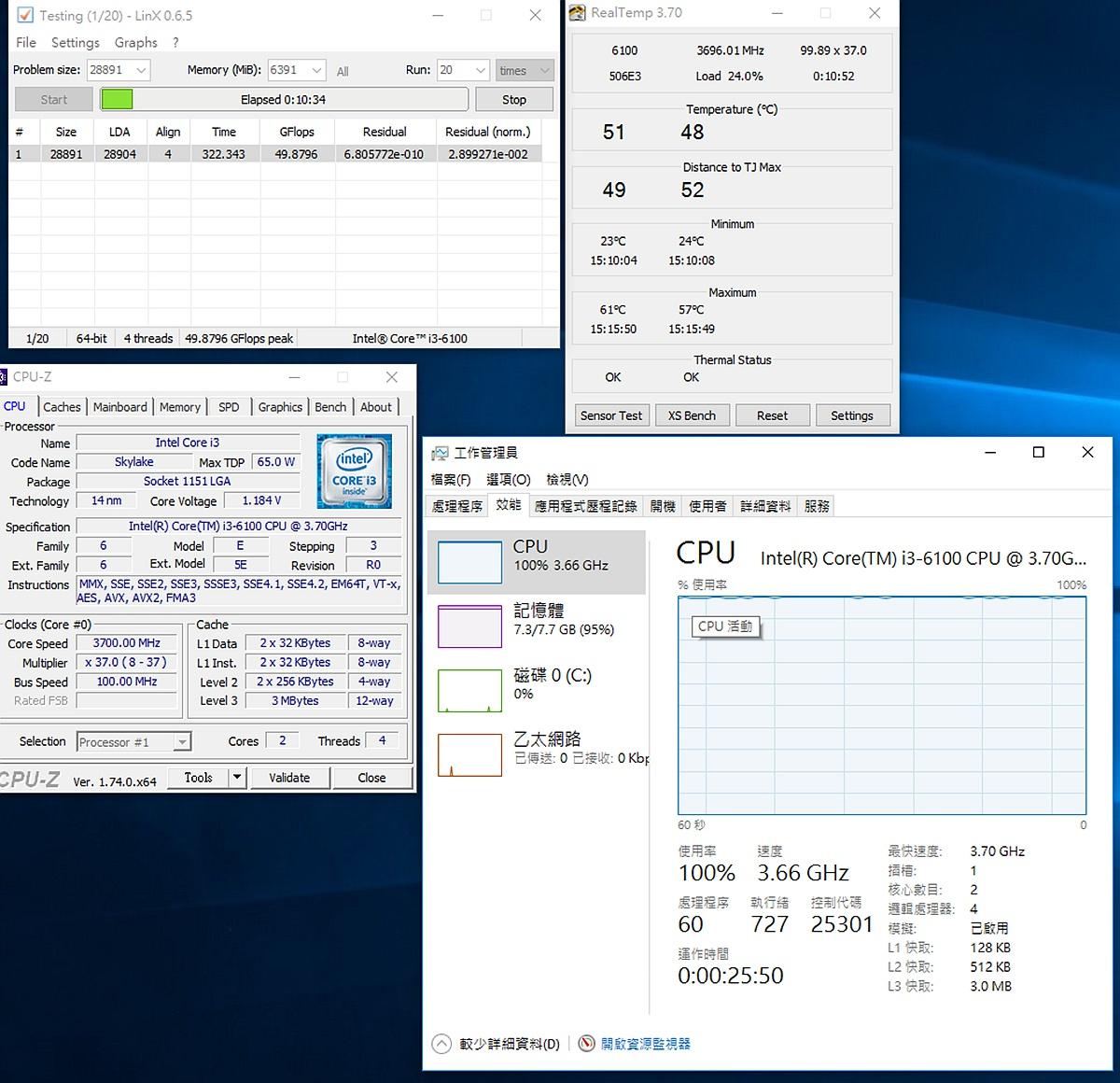Click the Close button in CPU-Z
Image resolution: width=1120 pixels, height=1083 pixels.
371,778
